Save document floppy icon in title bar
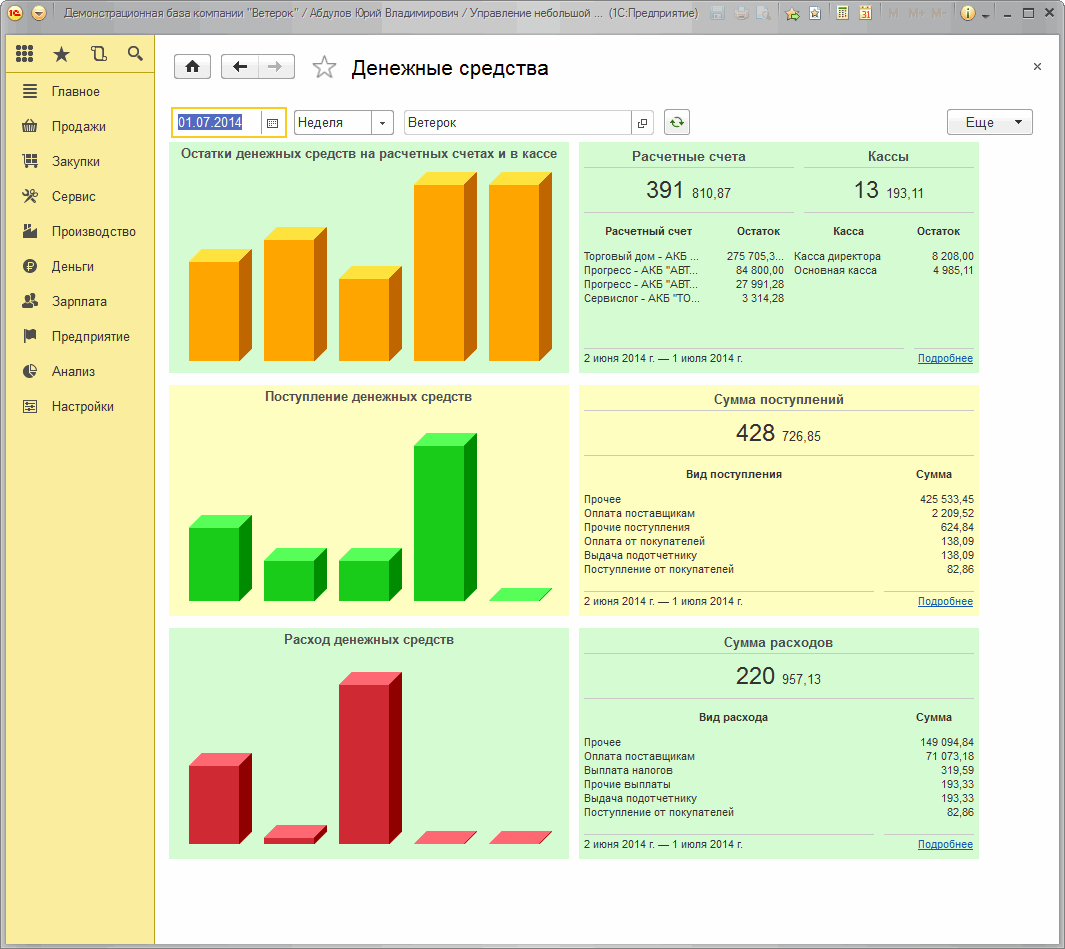The image size is (1065, 949). coord(717,13)
